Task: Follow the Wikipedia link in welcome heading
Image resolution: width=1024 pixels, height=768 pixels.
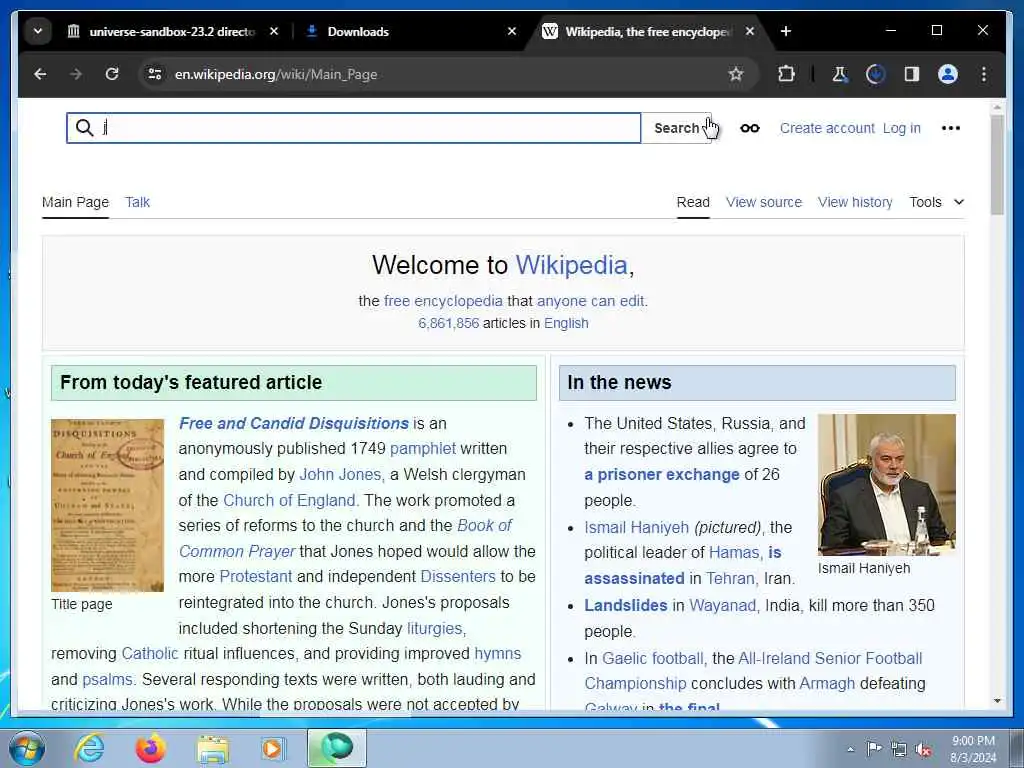Action: (571, 265)
